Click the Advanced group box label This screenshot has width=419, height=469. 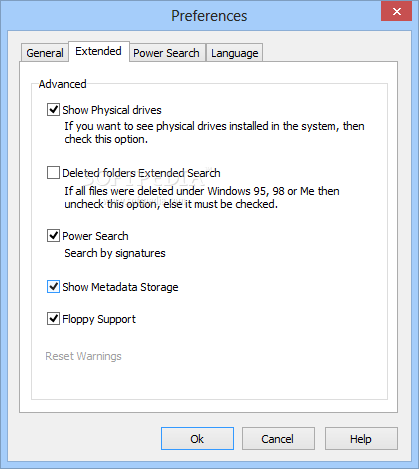62,84
